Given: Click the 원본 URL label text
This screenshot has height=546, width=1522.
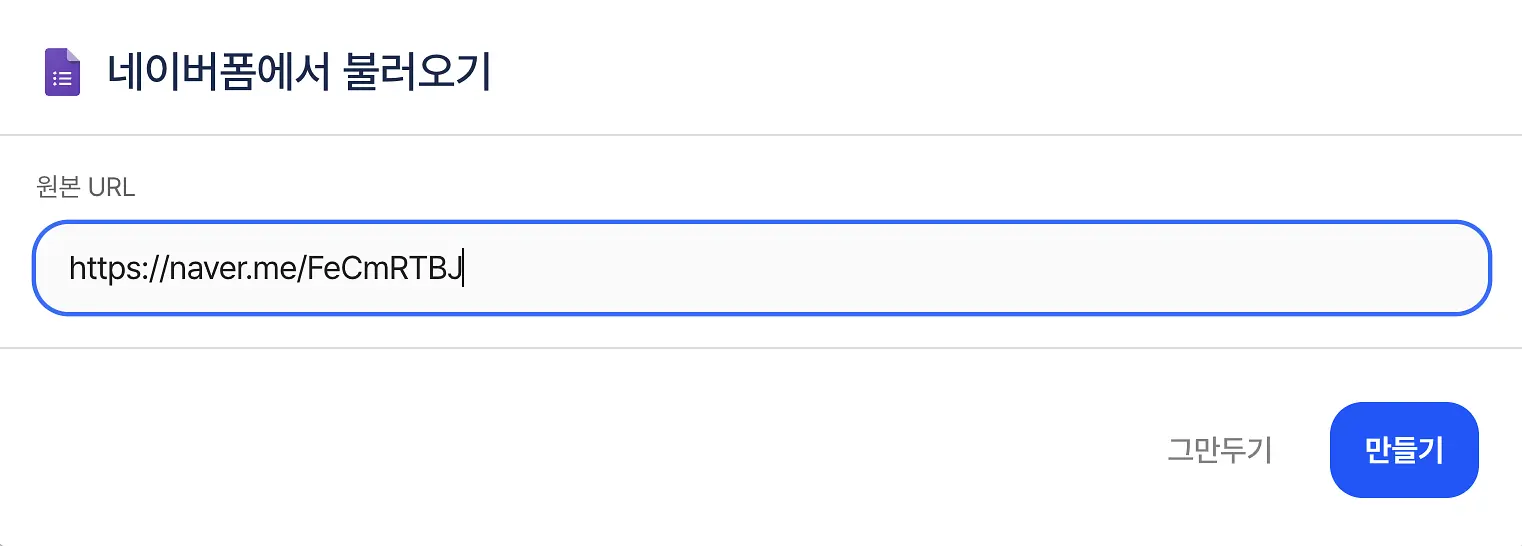Looking at the screenshot, I should tap(85, 187).
